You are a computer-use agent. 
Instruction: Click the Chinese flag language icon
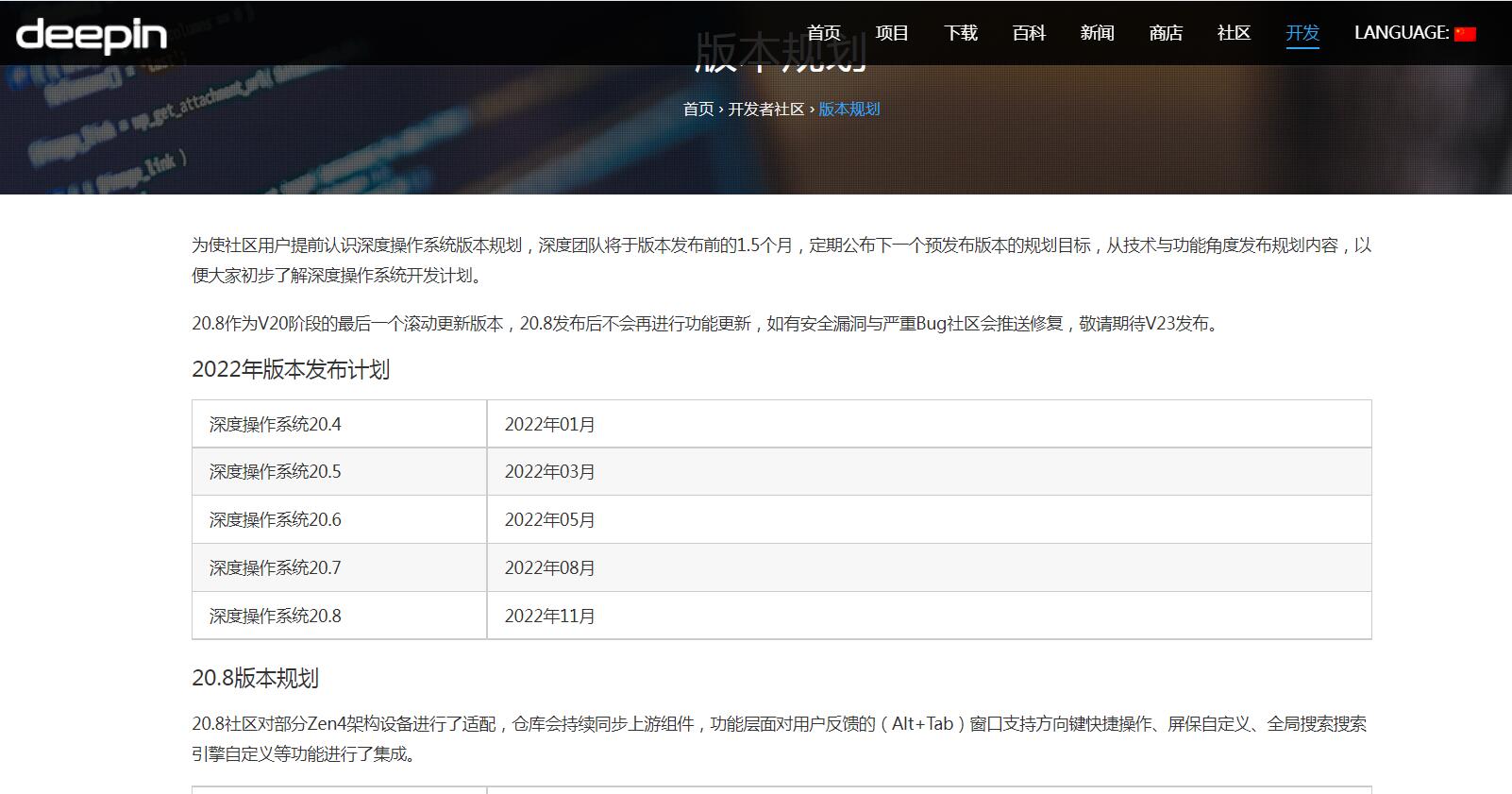[x=1465, y=34]
